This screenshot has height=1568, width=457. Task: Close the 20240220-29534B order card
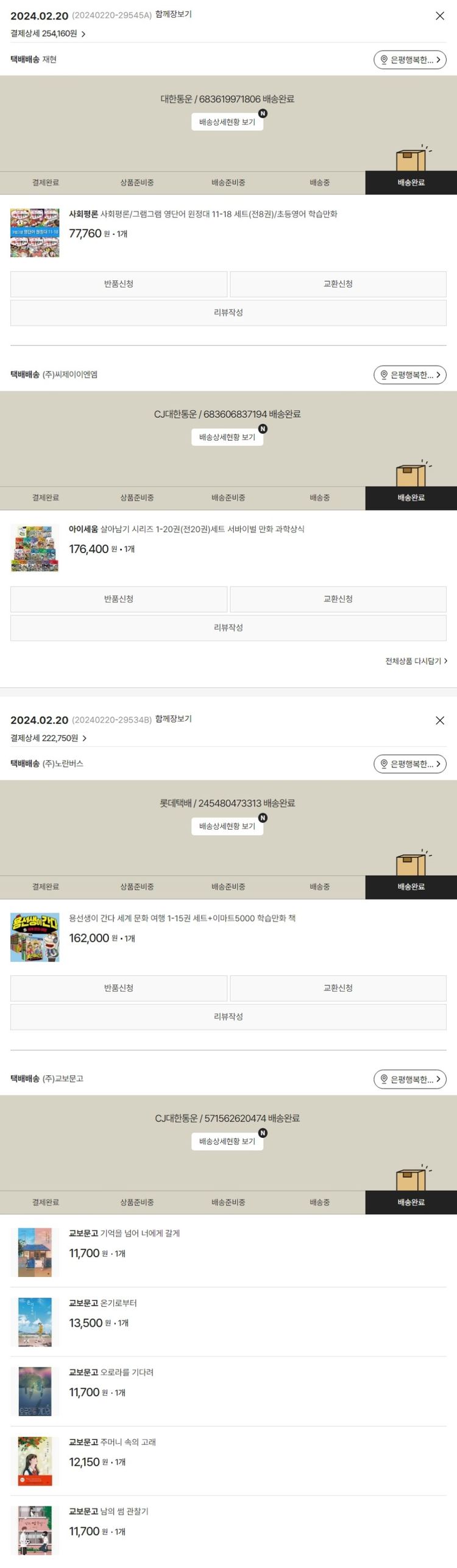pos(440,721)
